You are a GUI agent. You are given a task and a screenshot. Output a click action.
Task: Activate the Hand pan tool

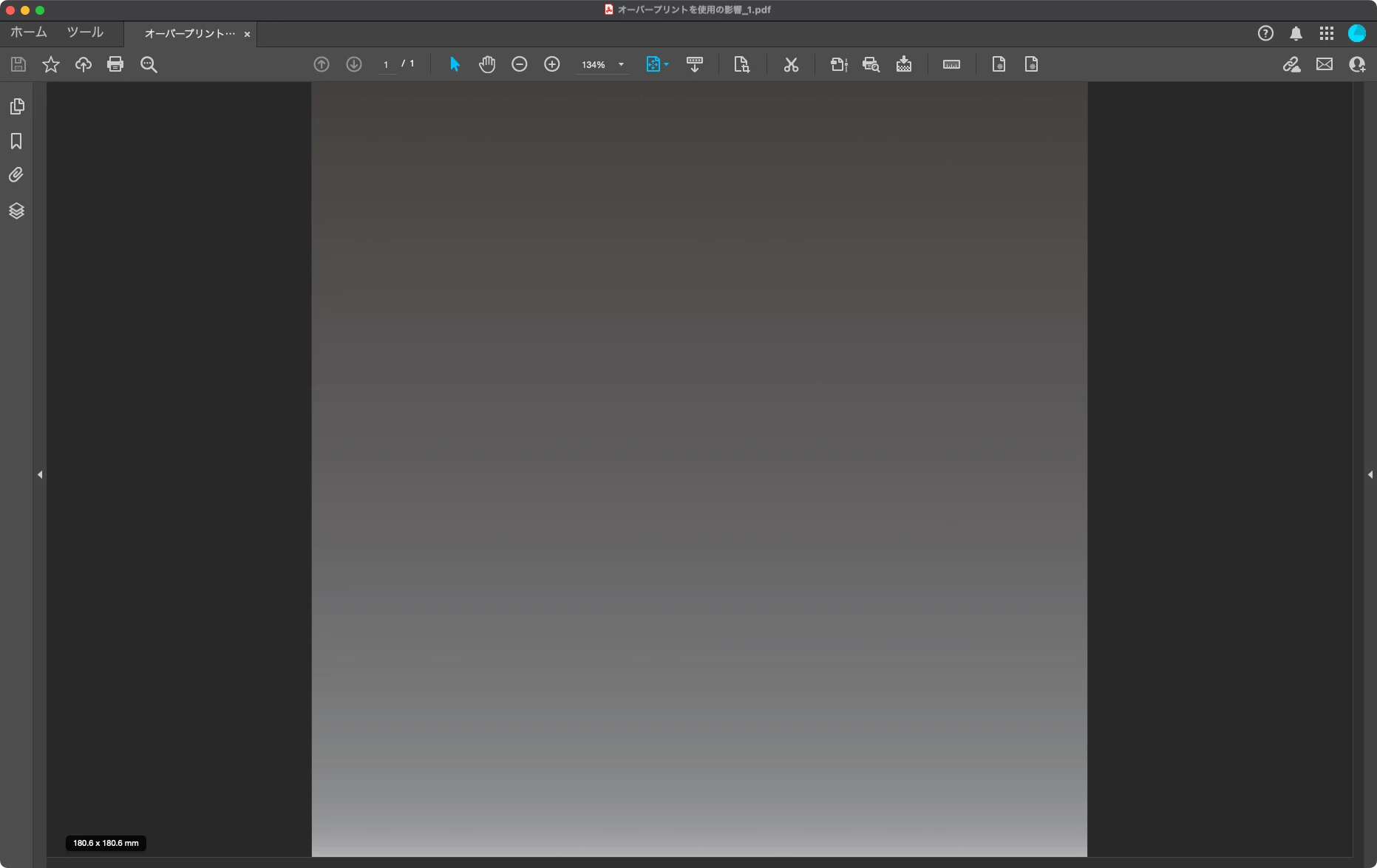487,65
